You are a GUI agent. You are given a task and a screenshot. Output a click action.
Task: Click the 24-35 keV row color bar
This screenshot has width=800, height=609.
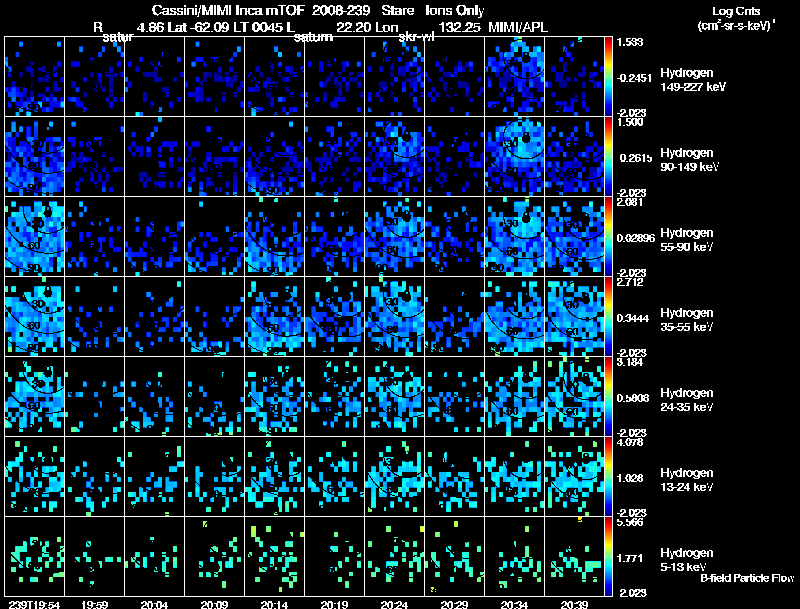(x=608, y=397)
